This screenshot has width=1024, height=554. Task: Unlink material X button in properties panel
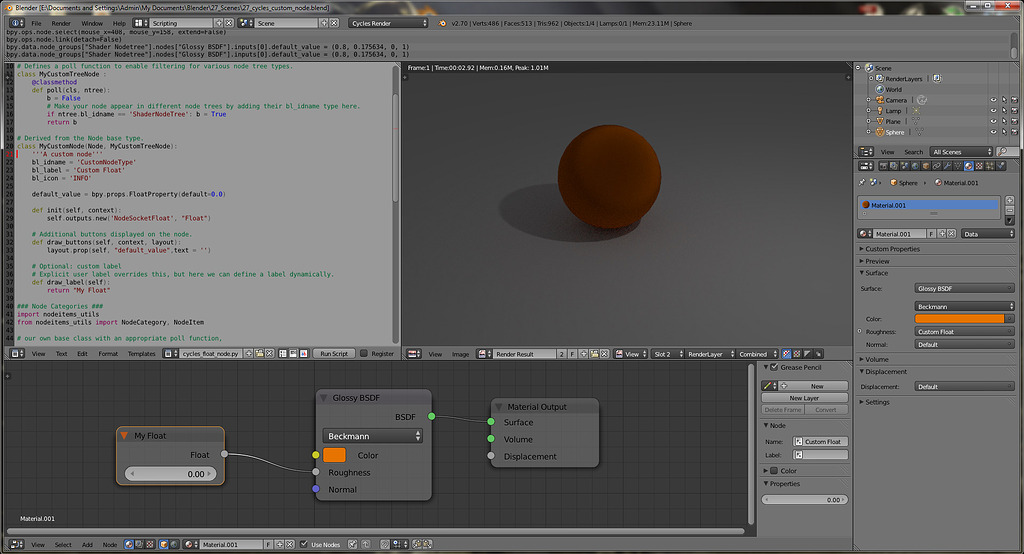[x=952, y=233]
